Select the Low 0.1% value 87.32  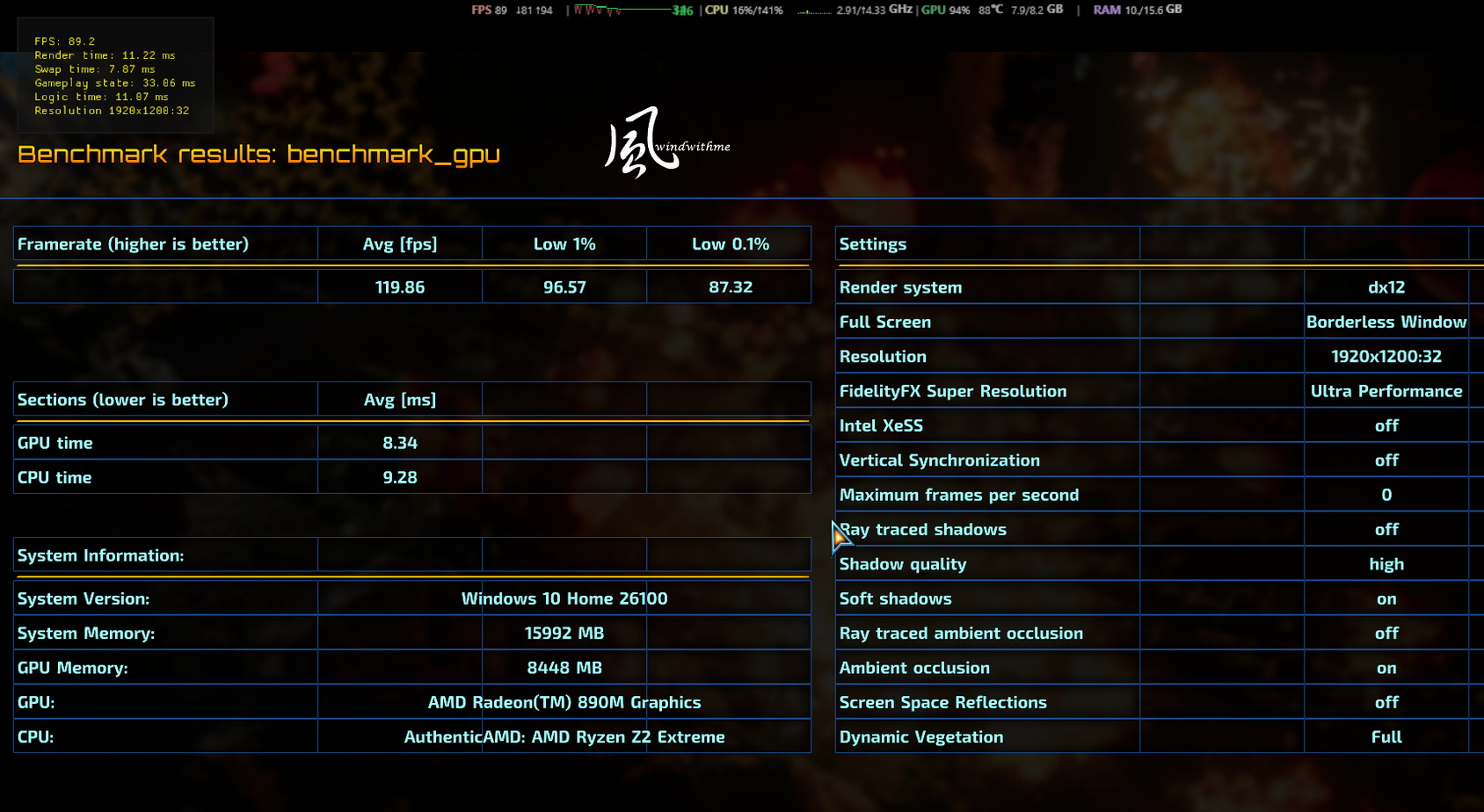click(731, 287)
